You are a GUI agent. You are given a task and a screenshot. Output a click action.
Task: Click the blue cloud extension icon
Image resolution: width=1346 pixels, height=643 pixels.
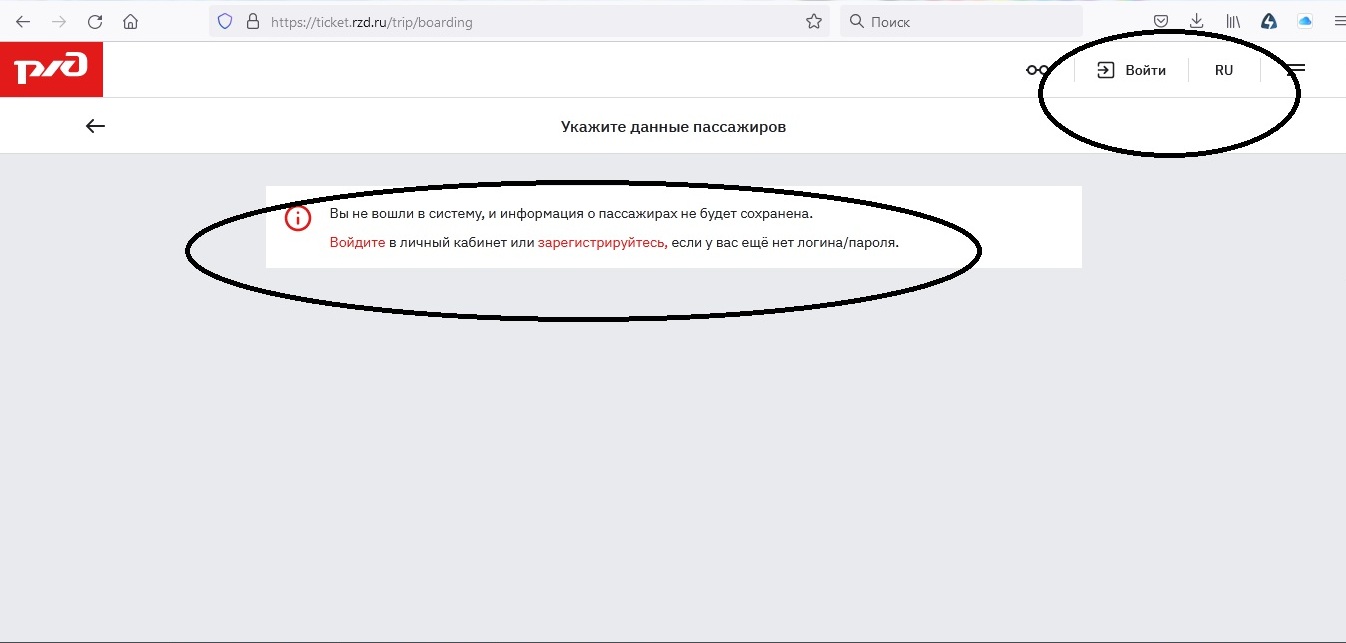pos(1304,21)
